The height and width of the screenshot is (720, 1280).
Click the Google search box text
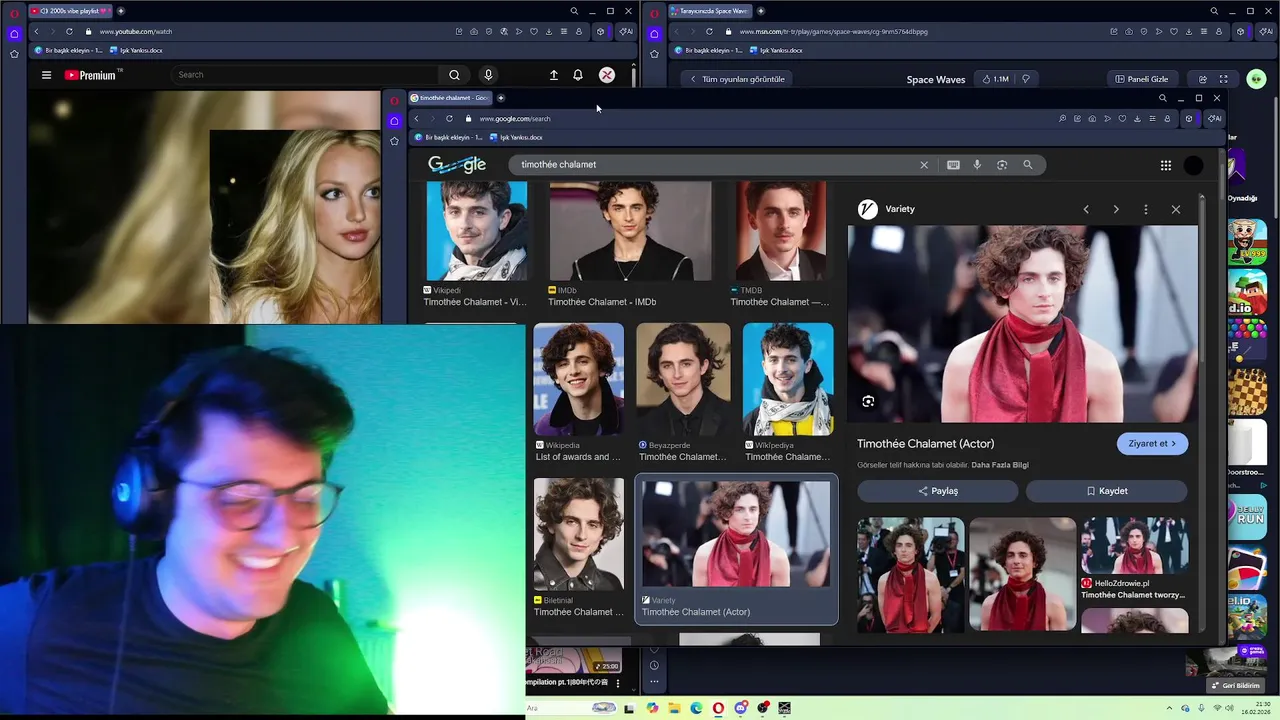click(558, 165)
